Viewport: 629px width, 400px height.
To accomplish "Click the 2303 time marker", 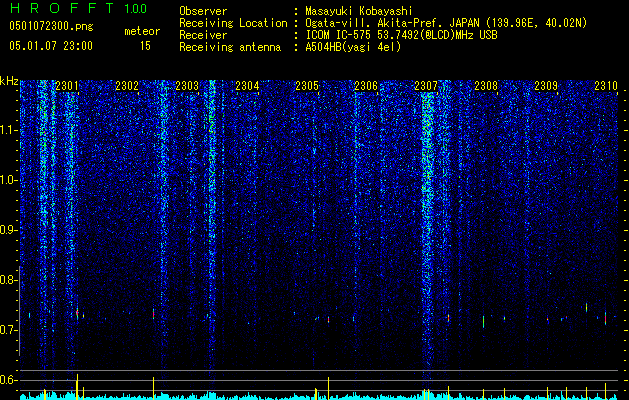I will click(187, 86).
